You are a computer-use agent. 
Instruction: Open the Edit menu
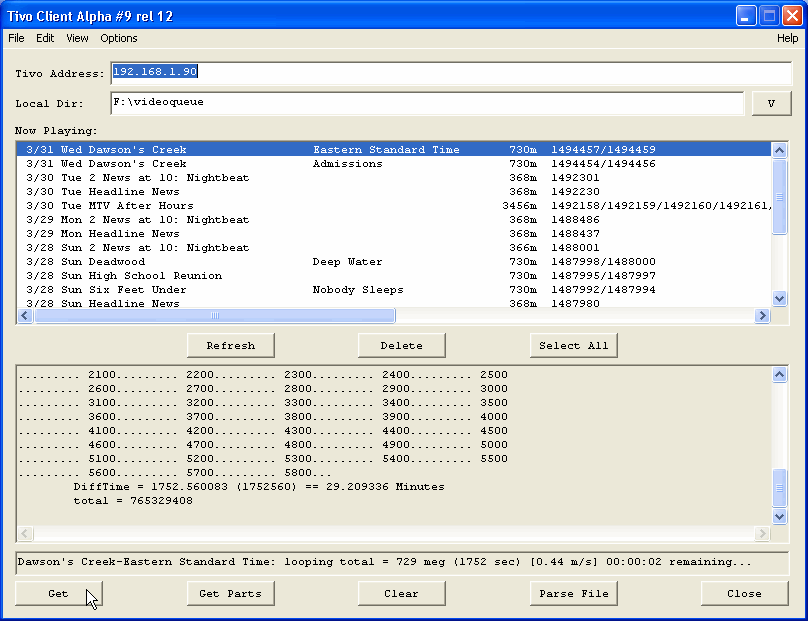[45, 38]
